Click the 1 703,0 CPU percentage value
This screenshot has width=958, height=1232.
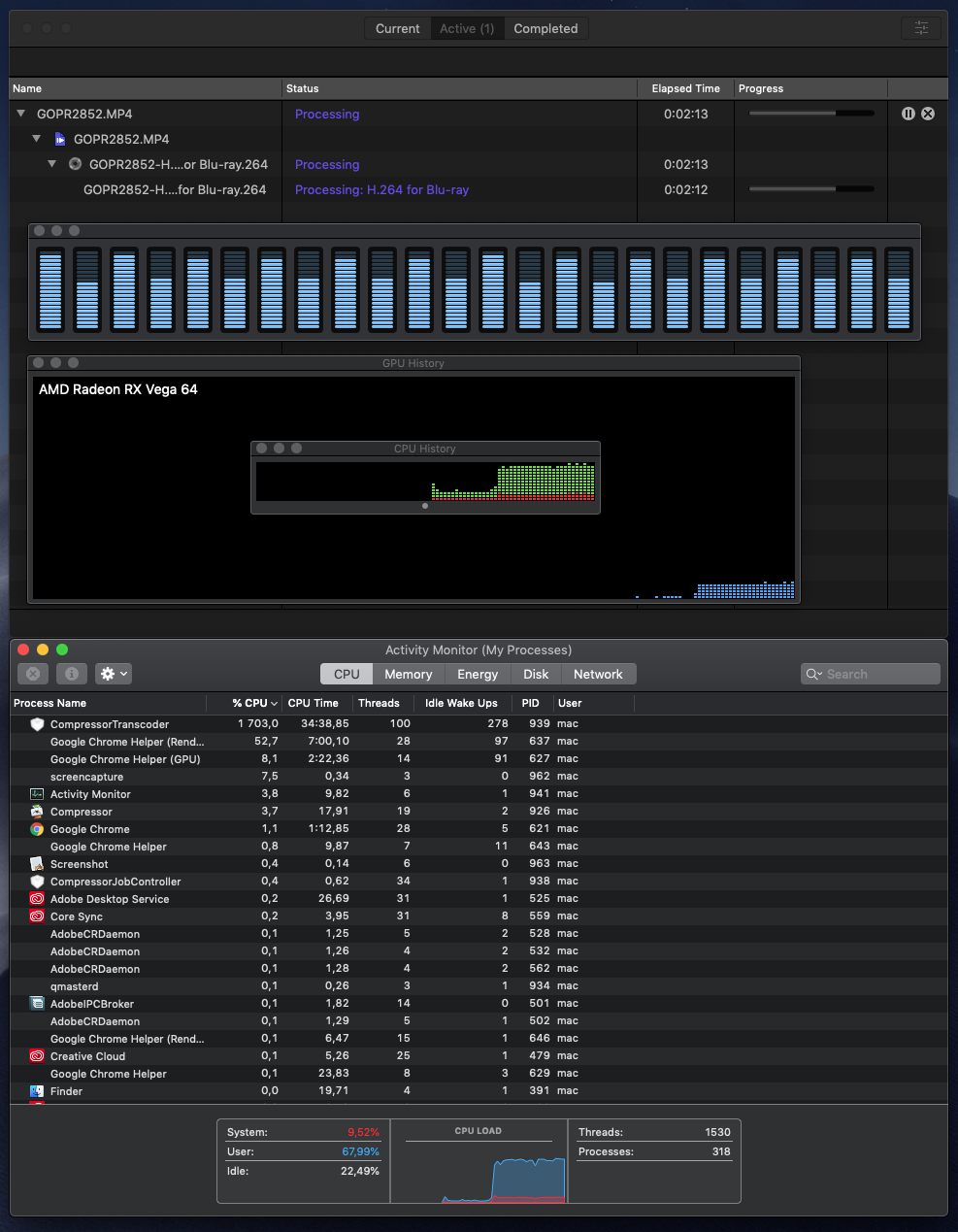258,724
